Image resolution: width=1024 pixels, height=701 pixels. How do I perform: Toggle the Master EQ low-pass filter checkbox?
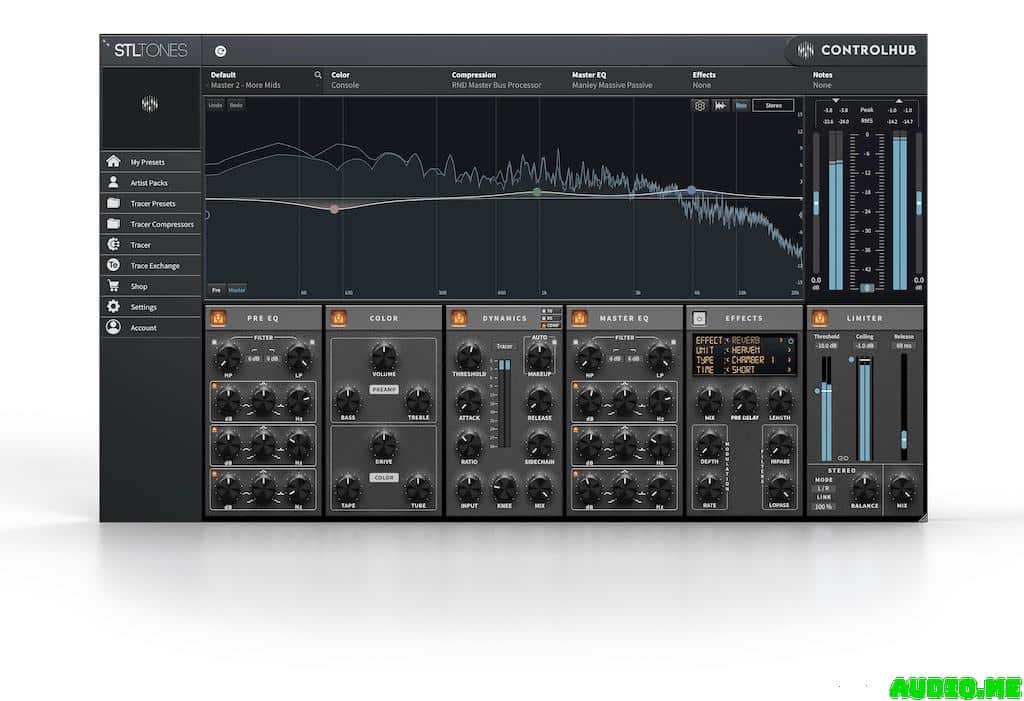pos(673,342)
